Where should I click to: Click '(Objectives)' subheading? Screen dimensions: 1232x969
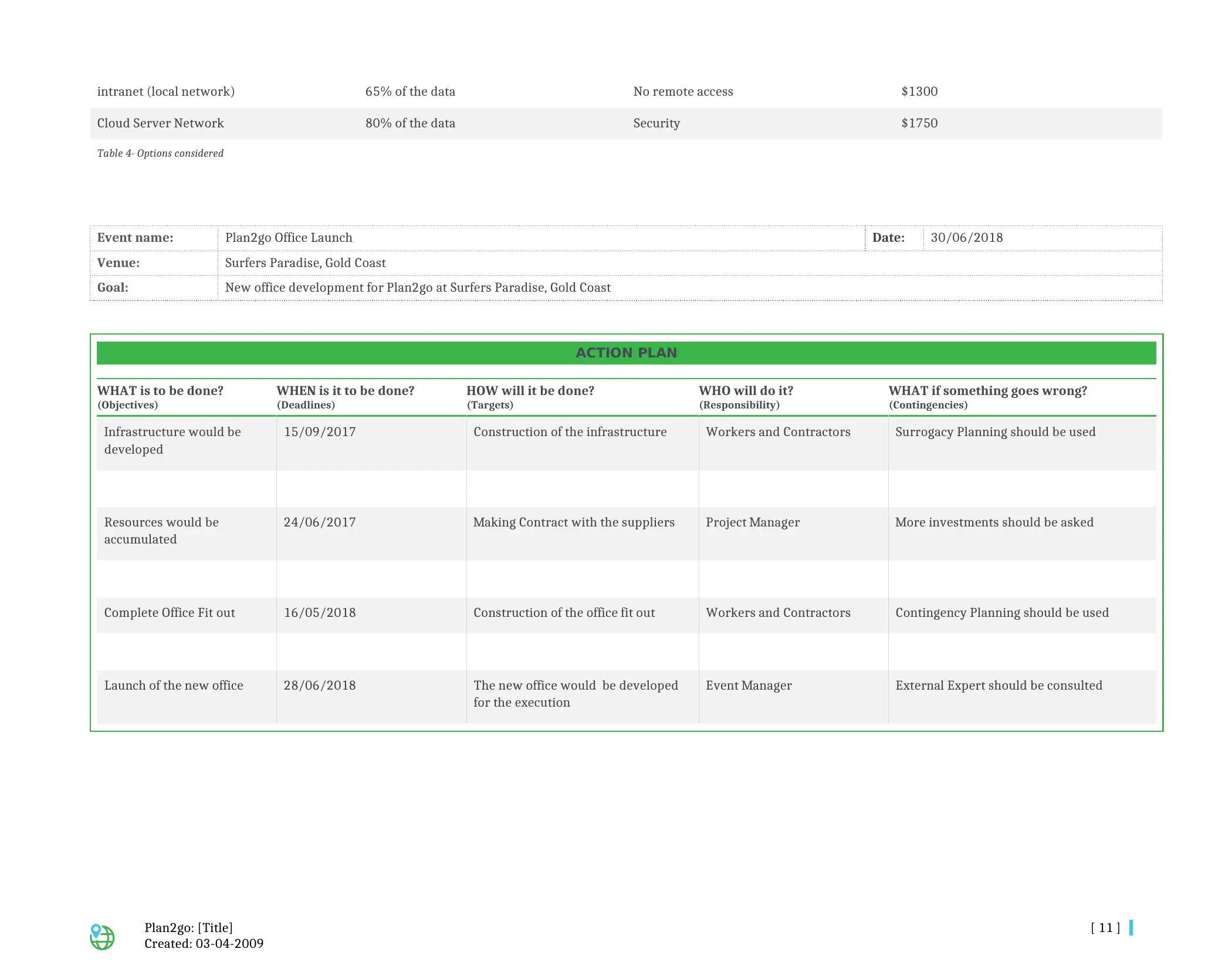tap(127, 405)
